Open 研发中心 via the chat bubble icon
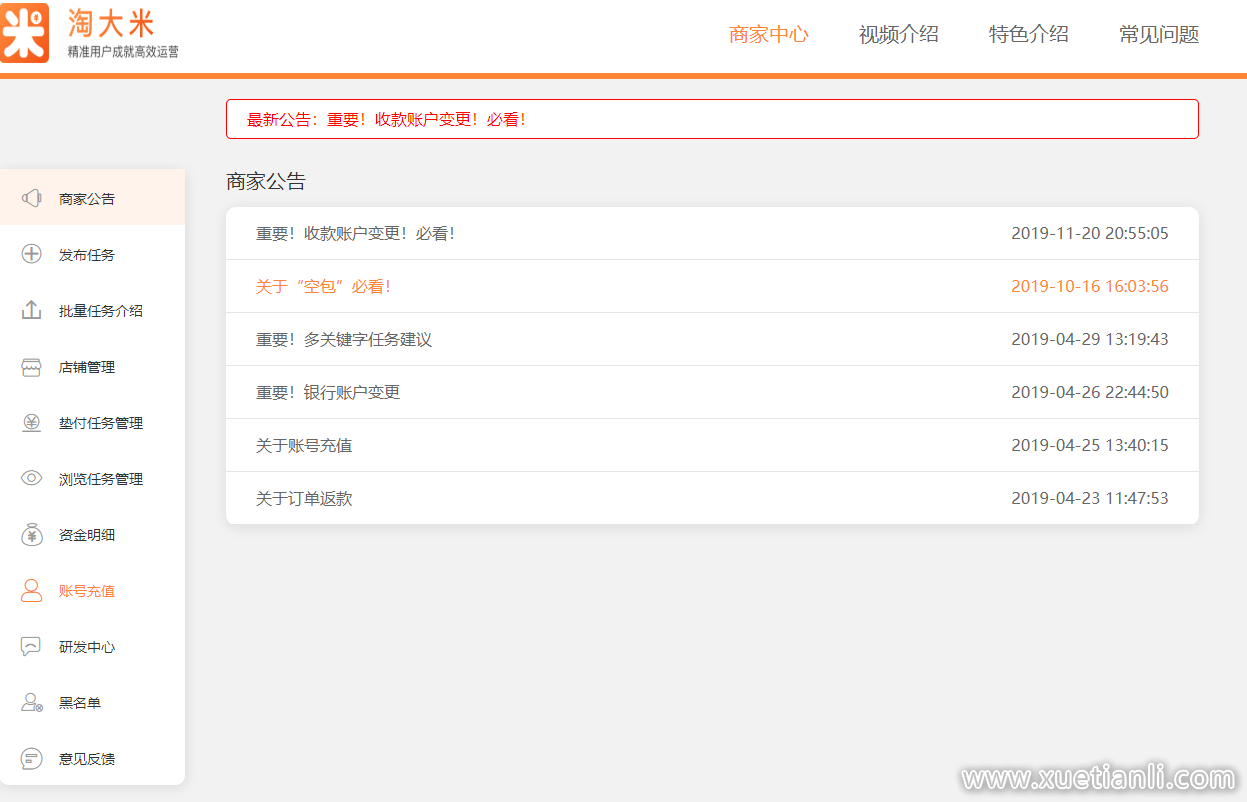Viewport: 1247px width, 802px height. (x=30, y=647)
